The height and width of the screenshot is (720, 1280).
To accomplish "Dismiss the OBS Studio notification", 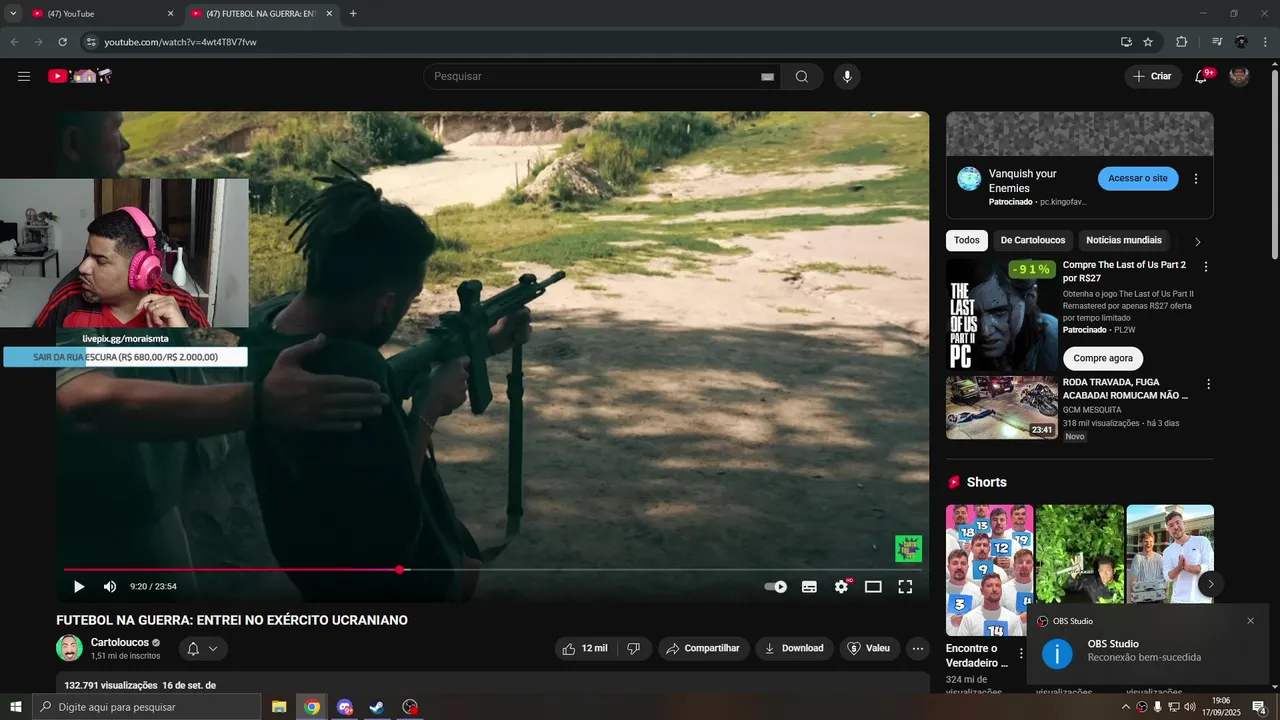I will (1250, 621).
